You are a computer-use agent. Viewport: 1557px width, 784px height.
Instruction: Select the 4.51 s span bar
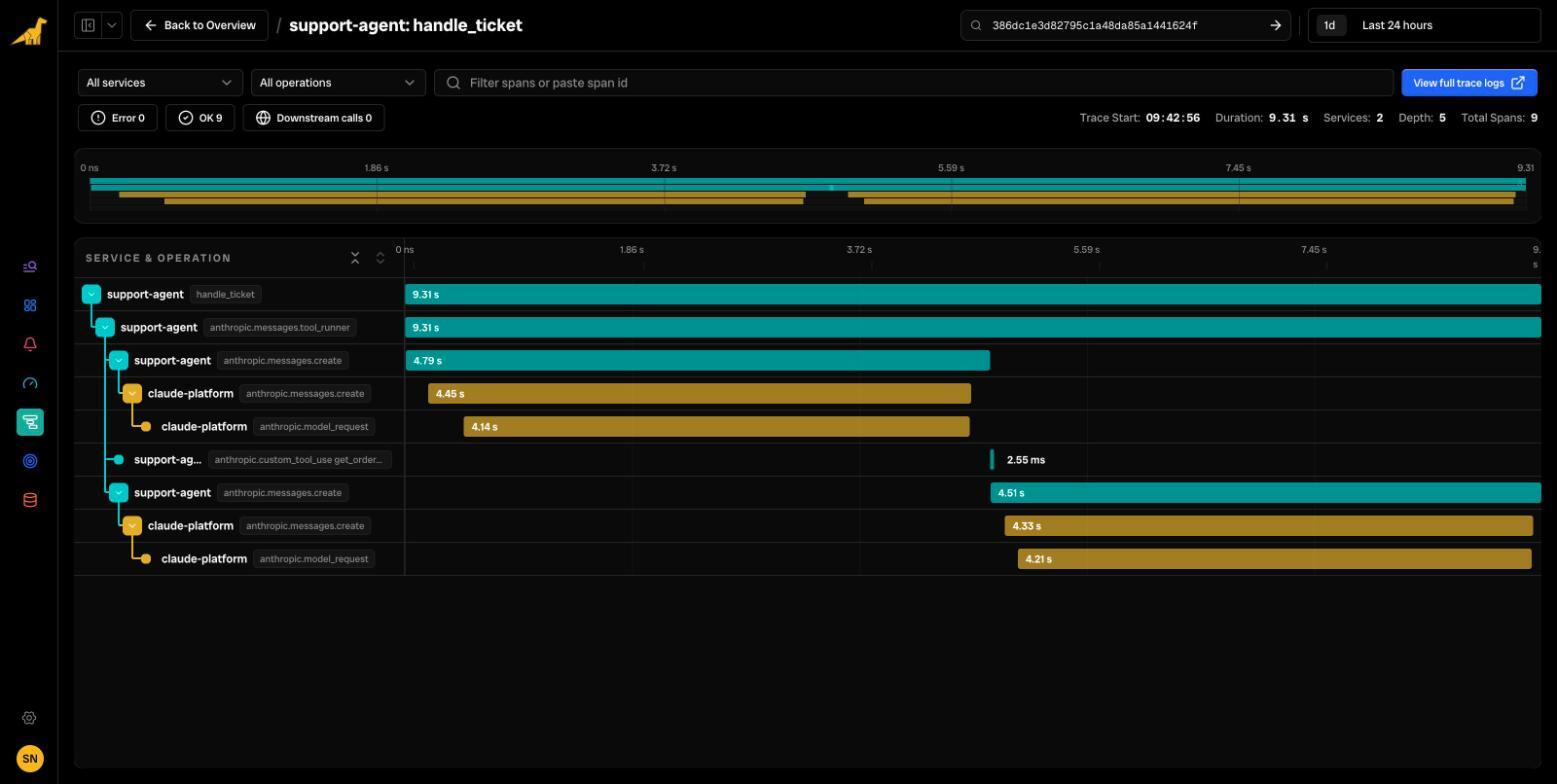point(1266,493)
